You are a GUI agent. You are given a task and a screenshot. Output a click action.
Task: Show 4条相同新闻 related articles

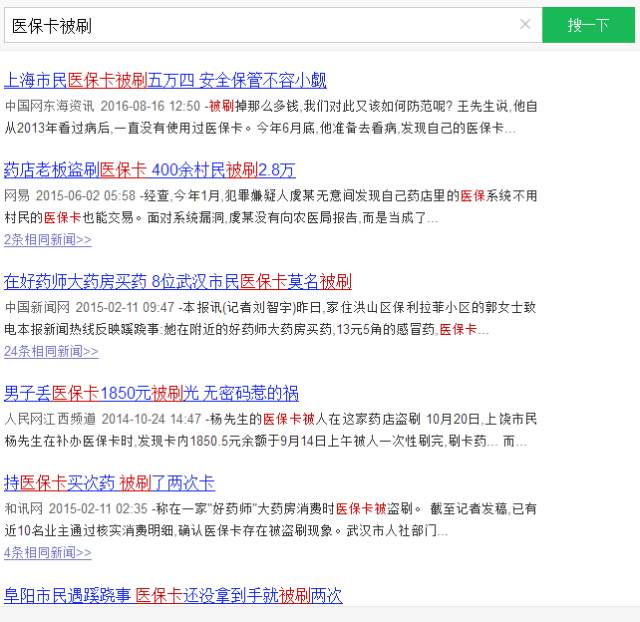click(48, 553)
